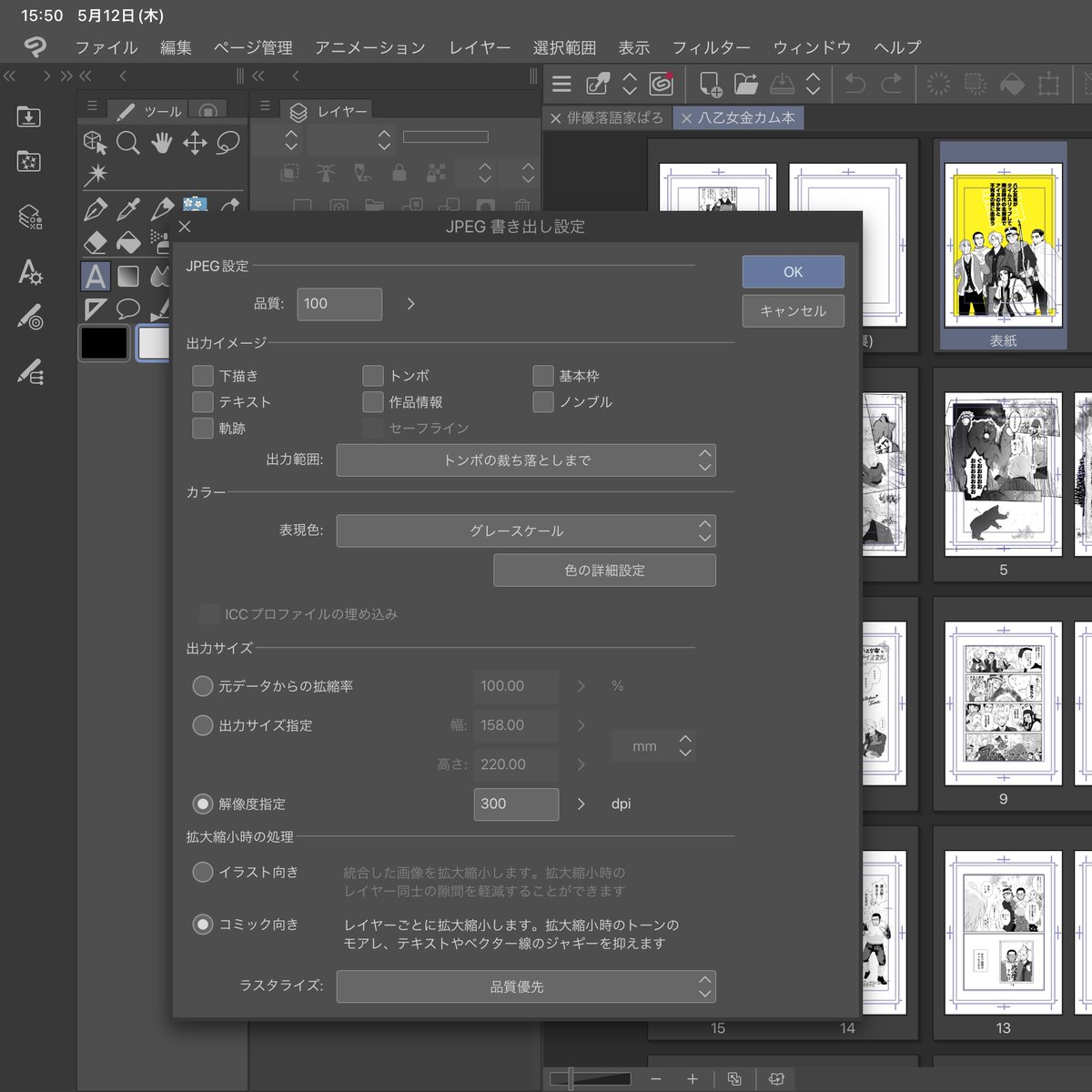Viewport: 1092px width, 1092px height.
Task: Open the mm unit dropdown
Action: (655, 746)
